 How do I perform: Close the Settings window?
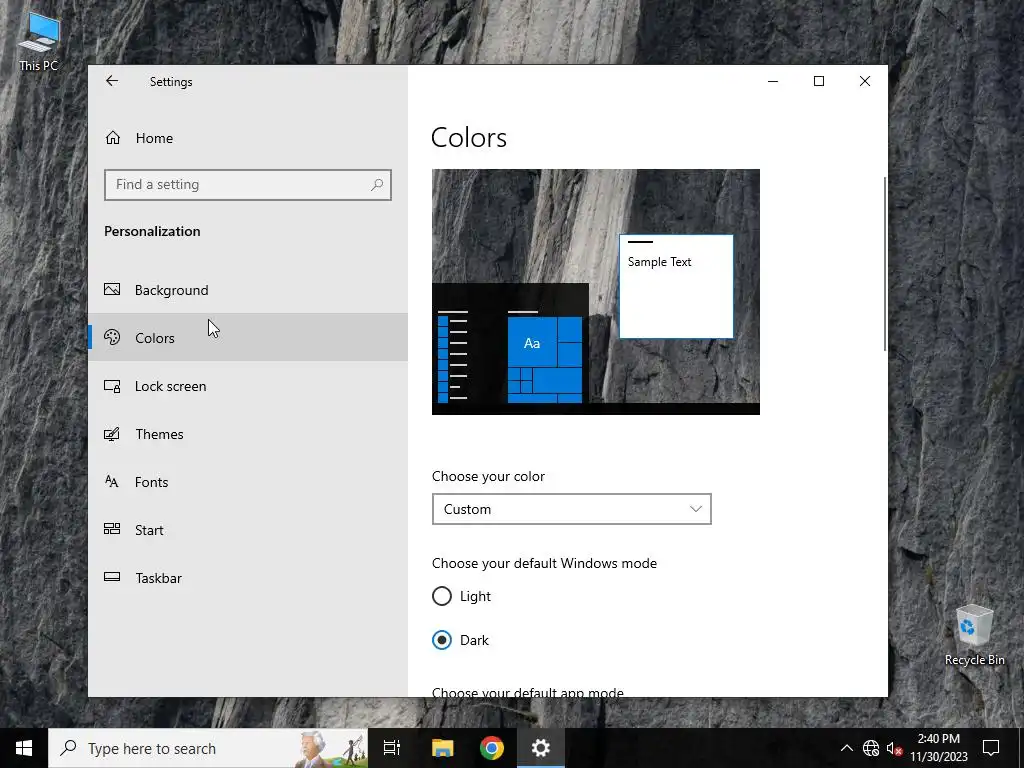(x=865, y=81)
